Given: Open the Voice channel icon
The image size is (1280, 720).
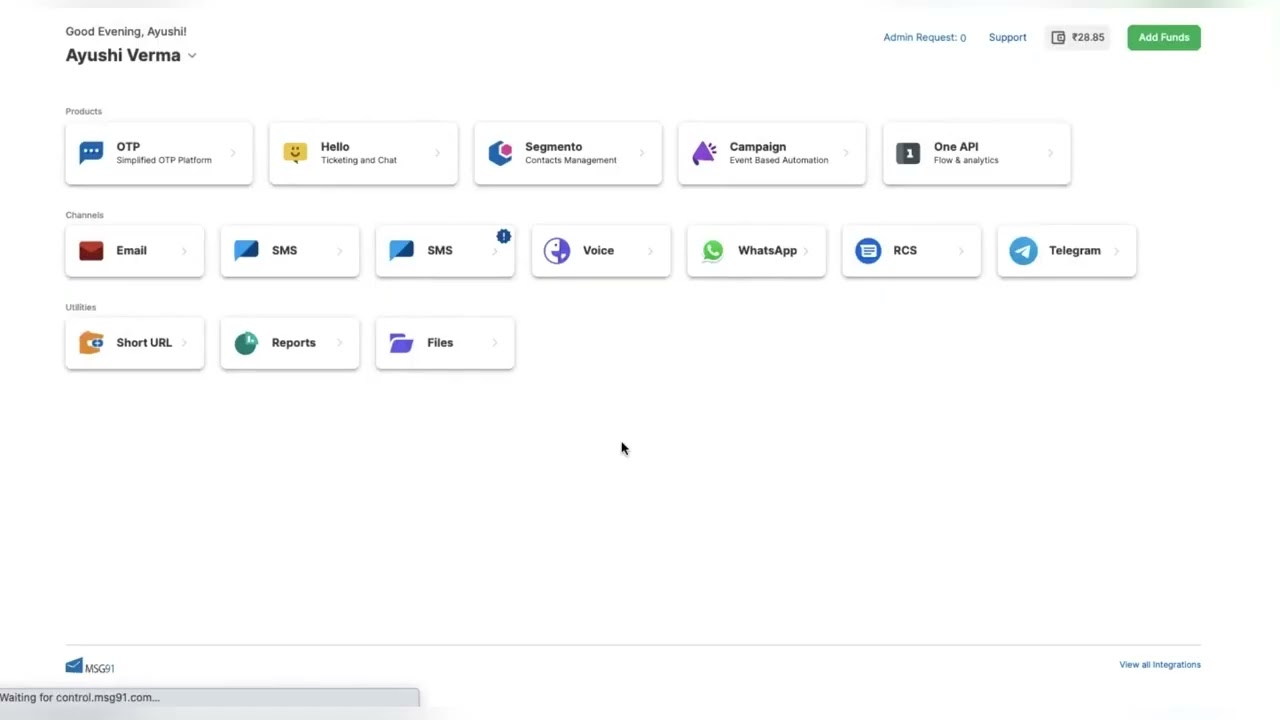Looking at the screenshot, I should coord(557,251).
